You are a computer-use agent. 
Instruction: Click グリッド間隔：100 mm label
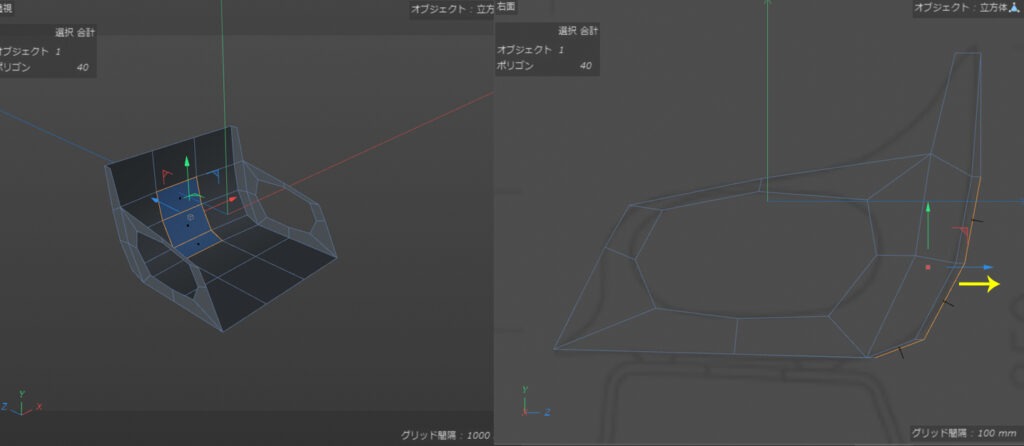coord(964,434)
